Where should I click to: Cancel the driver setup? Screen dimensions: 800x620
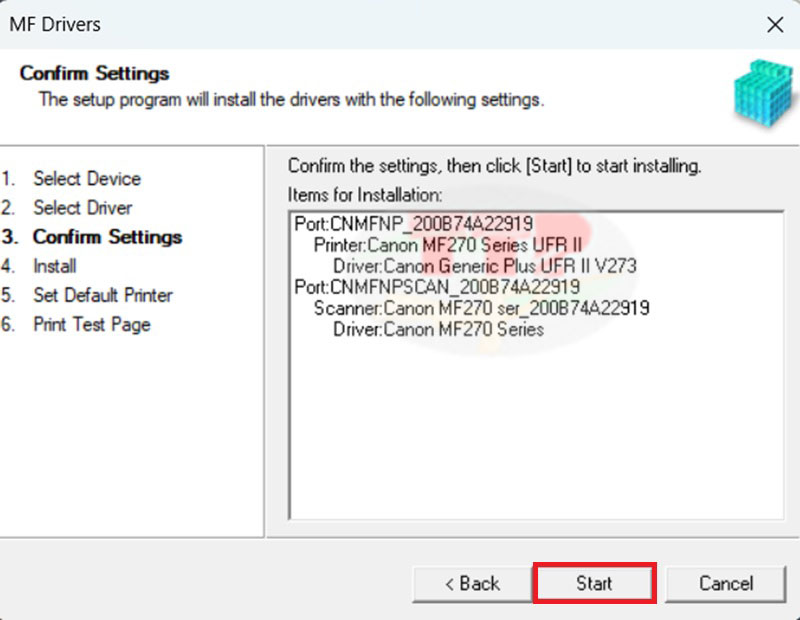point(725,583)
